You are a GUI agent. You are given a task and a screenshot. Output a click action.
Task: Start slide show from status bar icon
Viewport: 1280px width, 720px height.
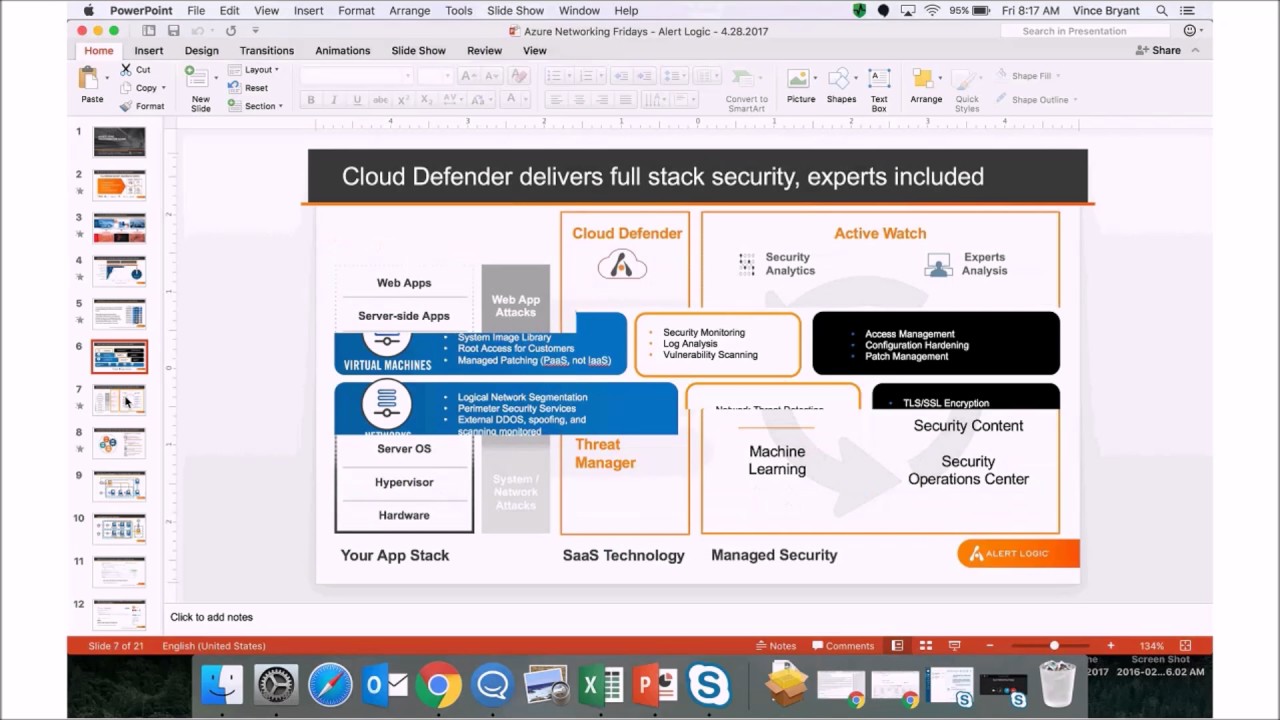(955, 646)
